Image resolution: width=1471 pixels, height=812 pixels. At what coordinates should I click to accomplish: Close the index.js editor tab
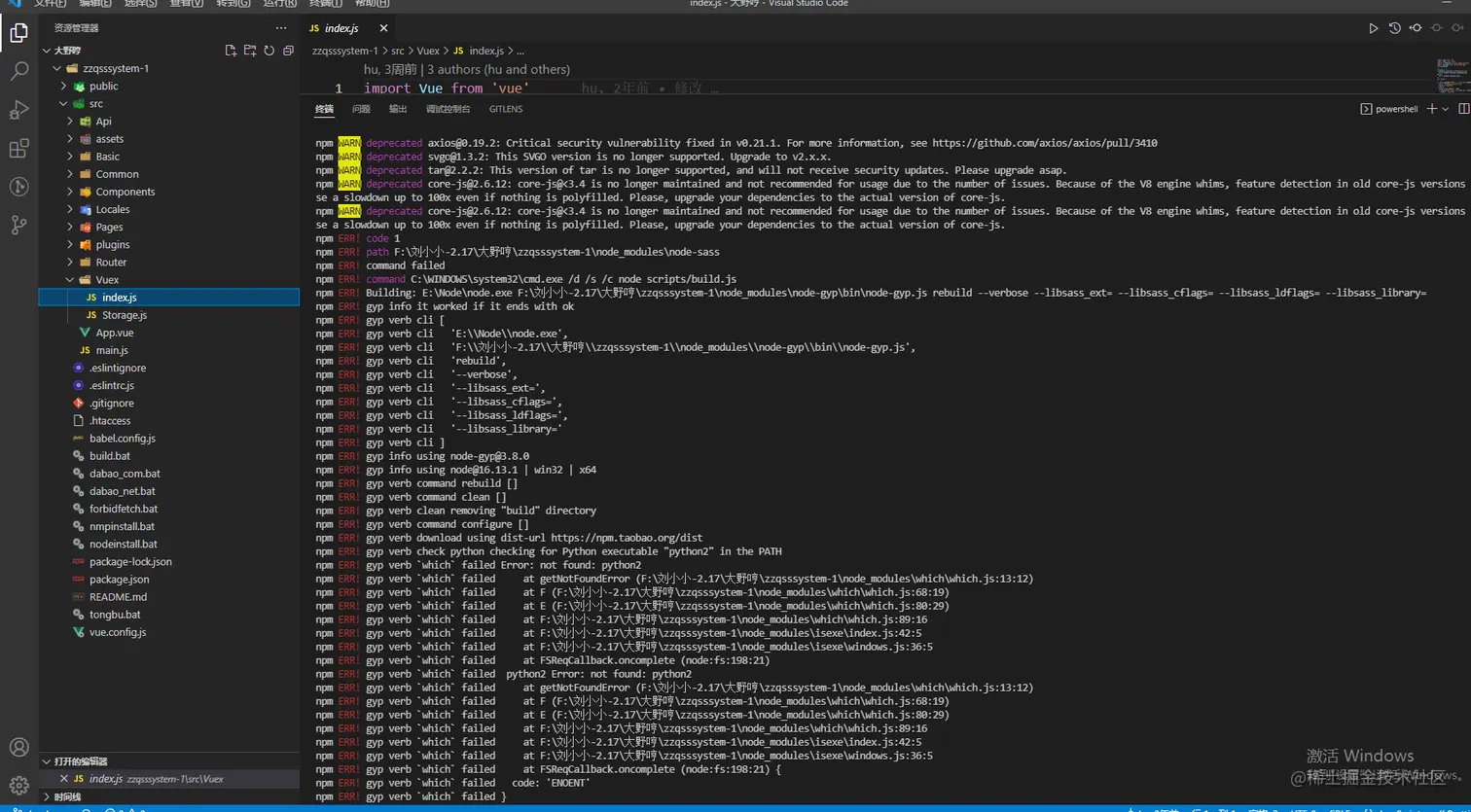(383, 29)
